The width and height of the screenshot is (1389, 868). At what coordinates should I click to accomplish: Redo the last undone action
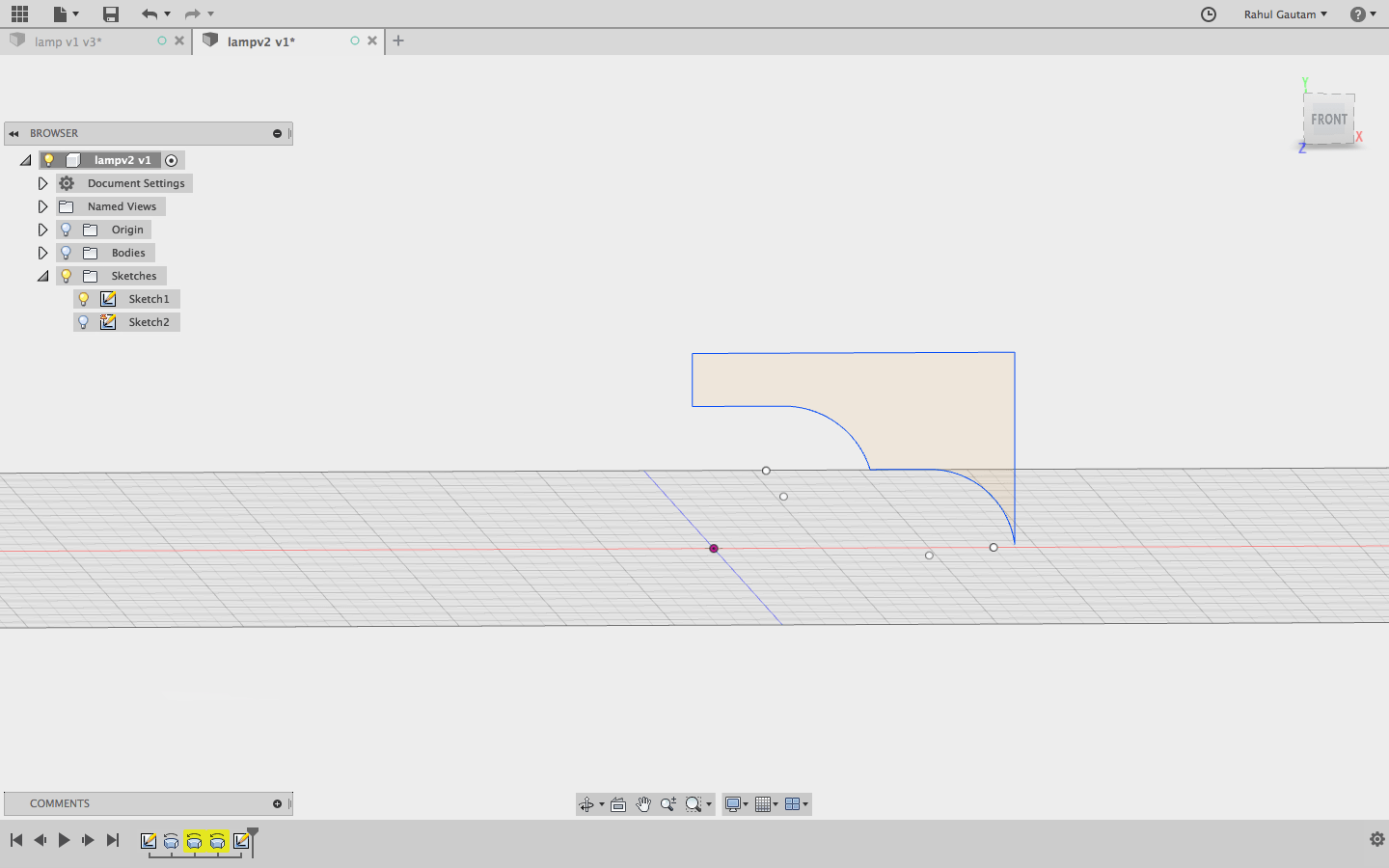click(x=192, y=14)
